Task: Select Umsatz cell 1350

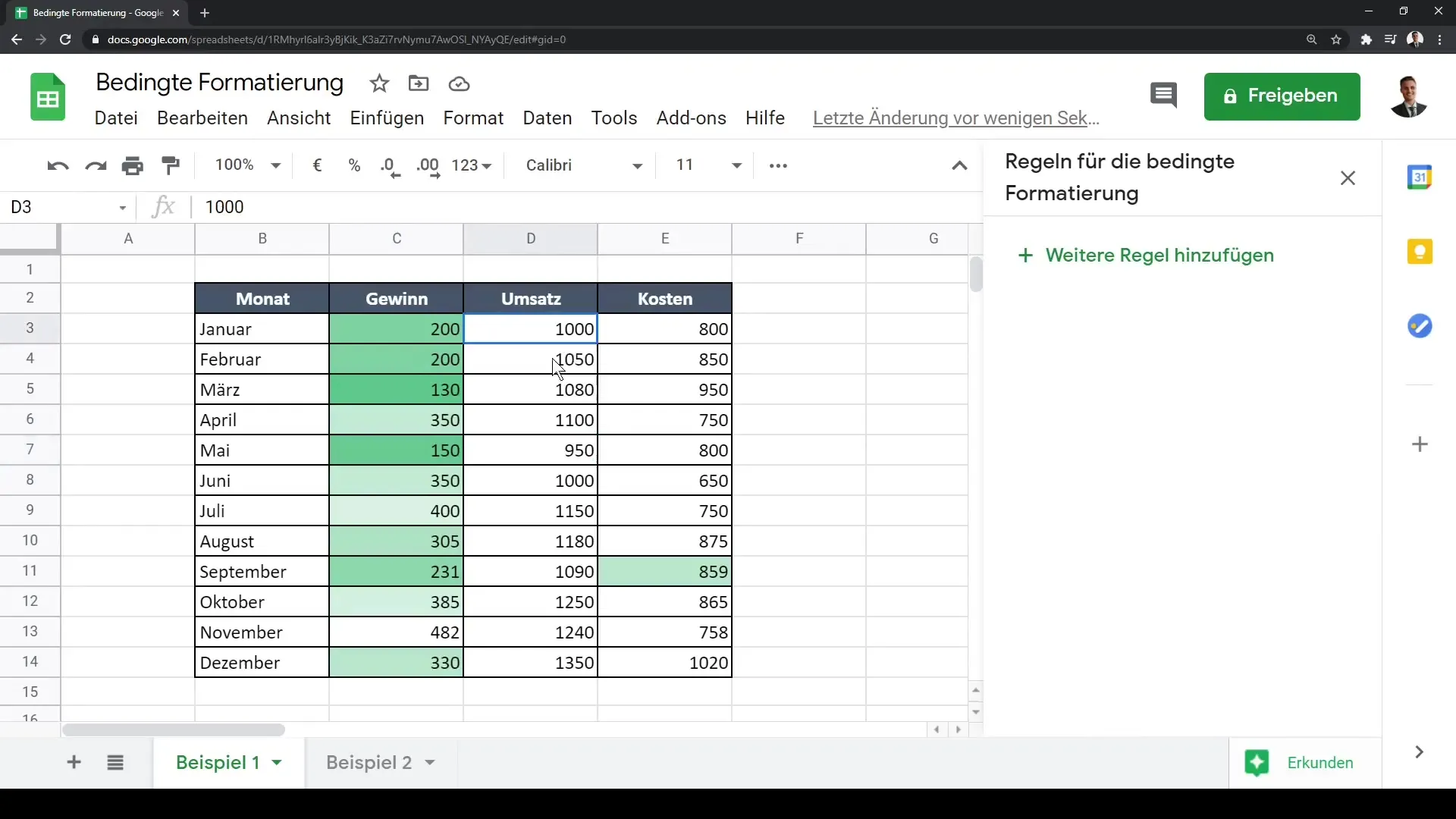Action: (x=530, y=663)
